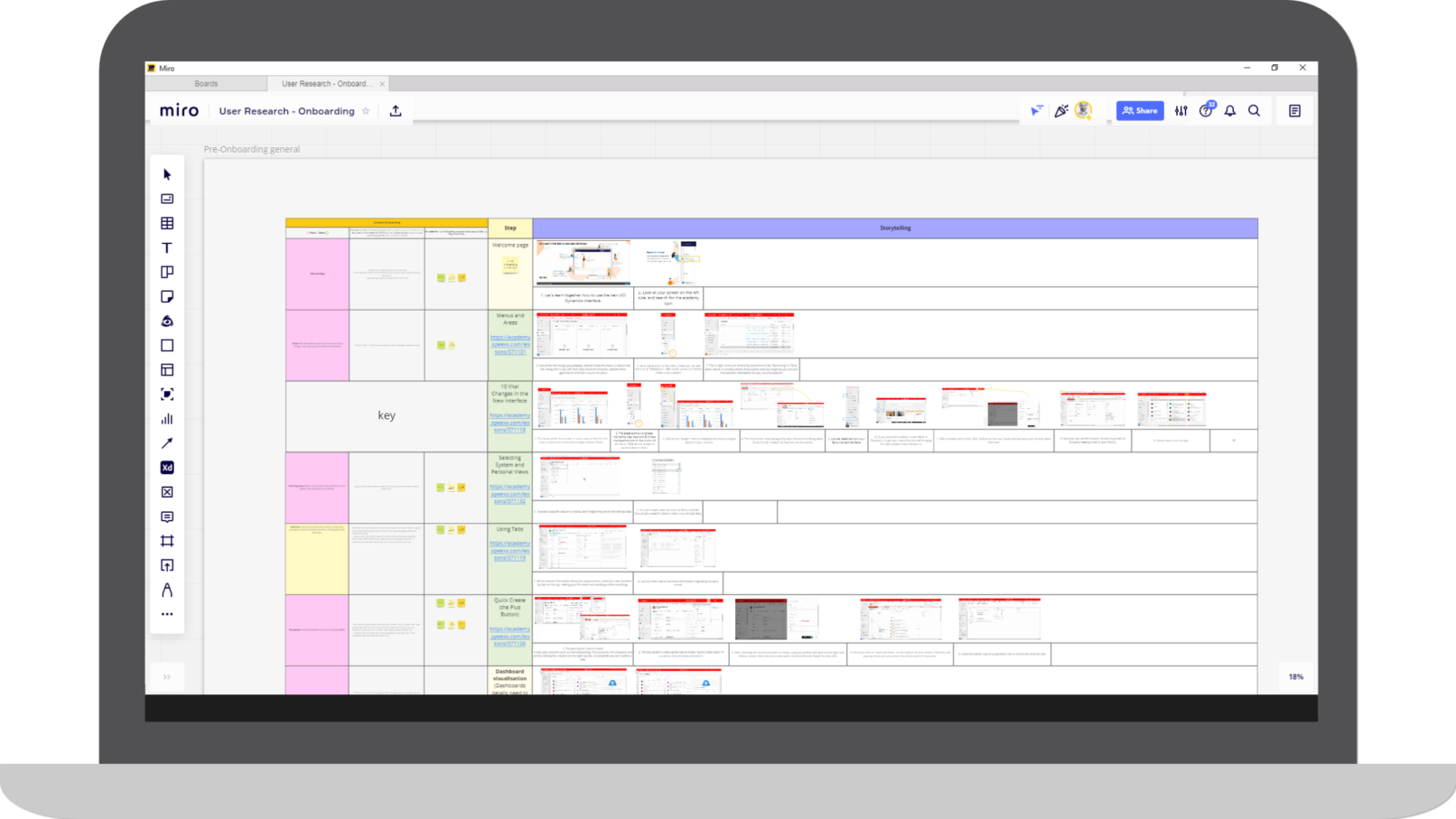Viewport: 1456px width, 819px height.
Task: Choose the Frame tool
Action: [x=167, y=541]
